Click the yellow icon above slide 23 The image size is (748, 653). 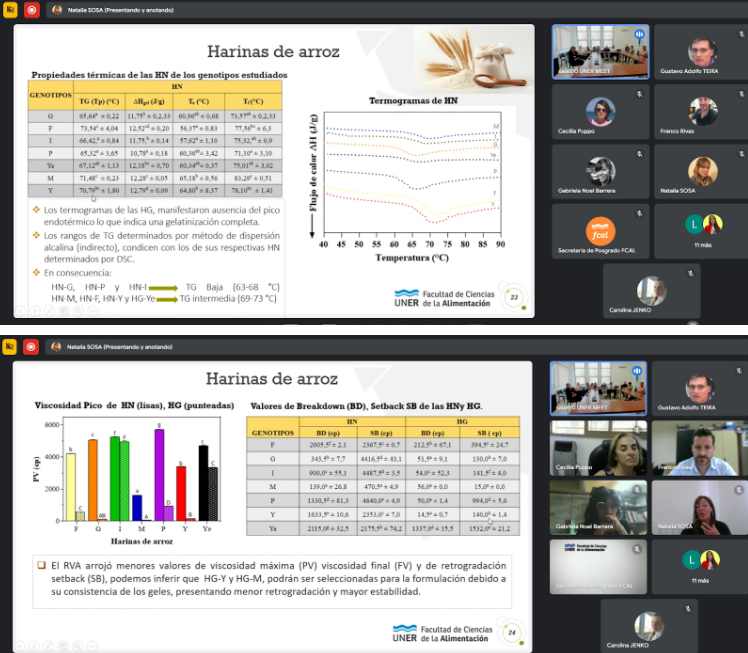[11, 10]
